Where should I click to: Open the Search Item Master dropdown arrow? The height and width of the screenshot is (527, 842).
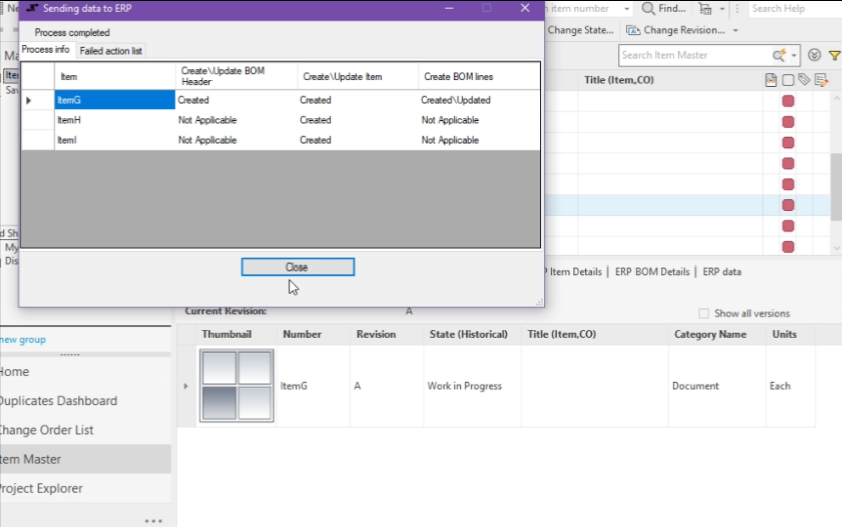(x=795, y=56)
